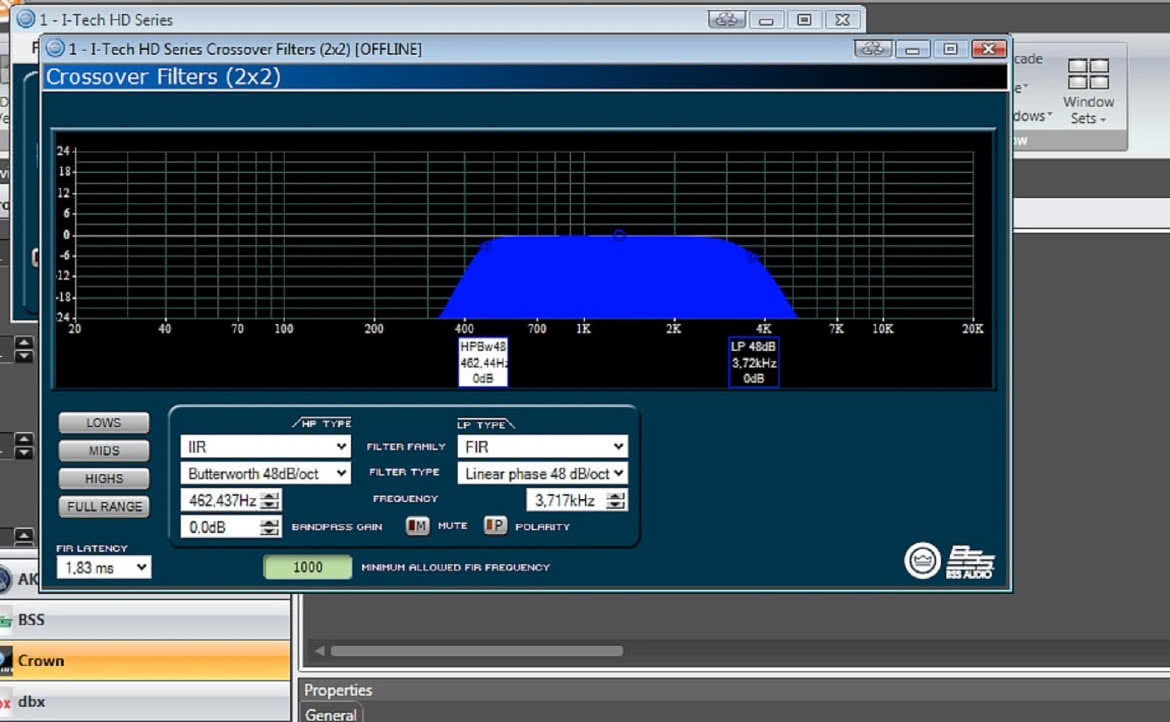The height and width of the screenshot is (722, 1170).
Task: Click the Crossover Filters window title-bar app icon
Action: [54, 49]
